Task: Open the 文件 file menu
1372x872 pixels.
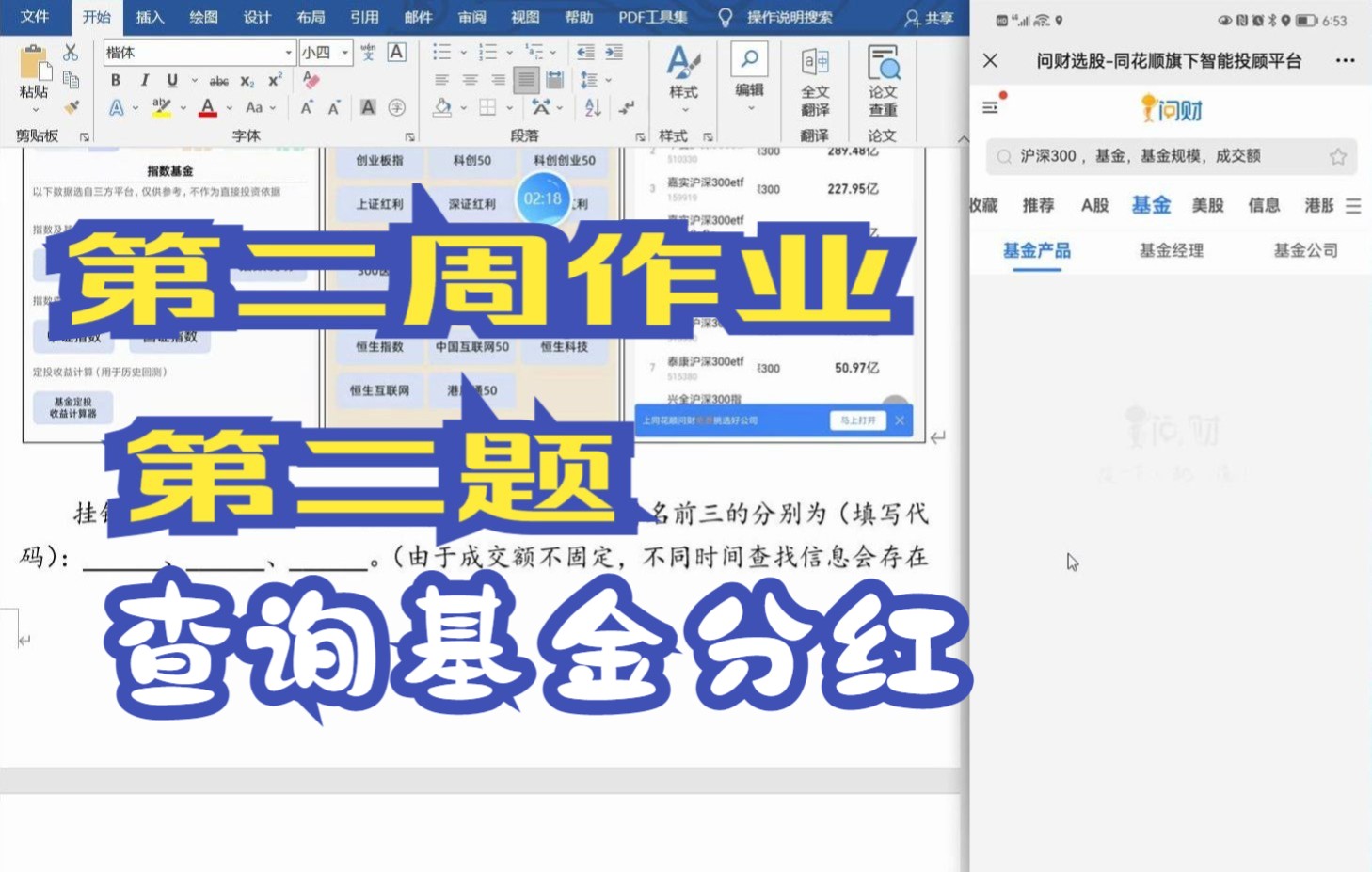Action: click(x=35, y=17)
